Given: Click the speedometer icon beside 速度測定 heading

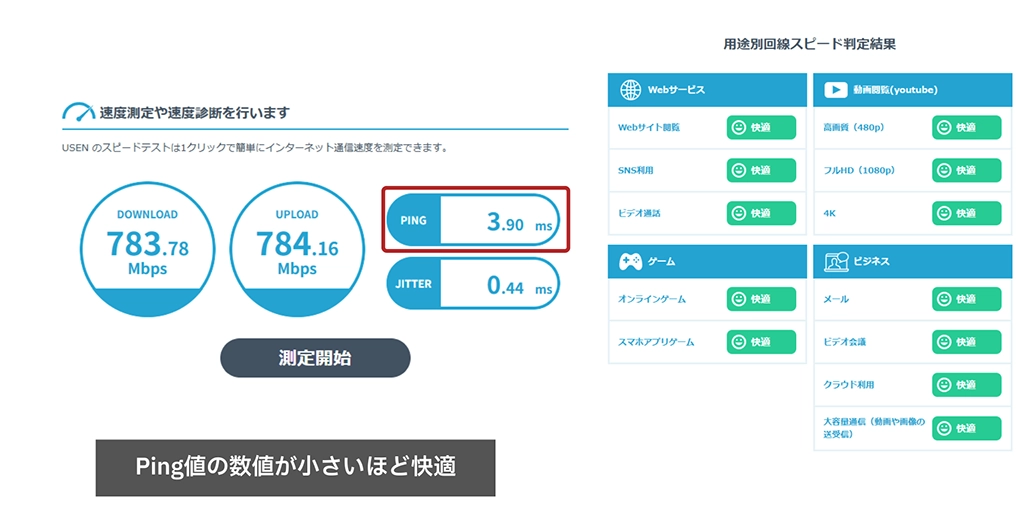Looking at the screenshot, I should click(78, 113).
